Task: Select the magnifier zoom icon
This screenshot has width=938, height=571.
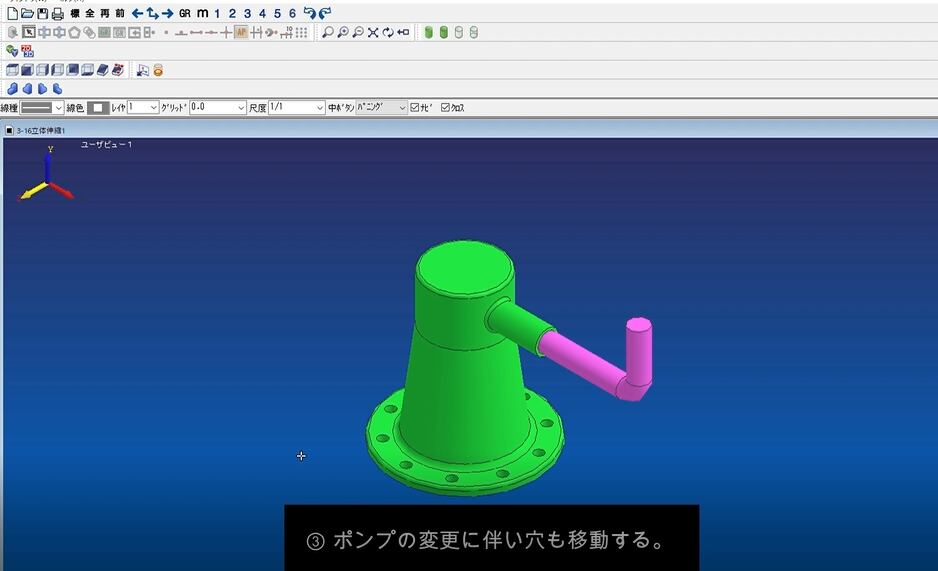Action: click(327, 32)
